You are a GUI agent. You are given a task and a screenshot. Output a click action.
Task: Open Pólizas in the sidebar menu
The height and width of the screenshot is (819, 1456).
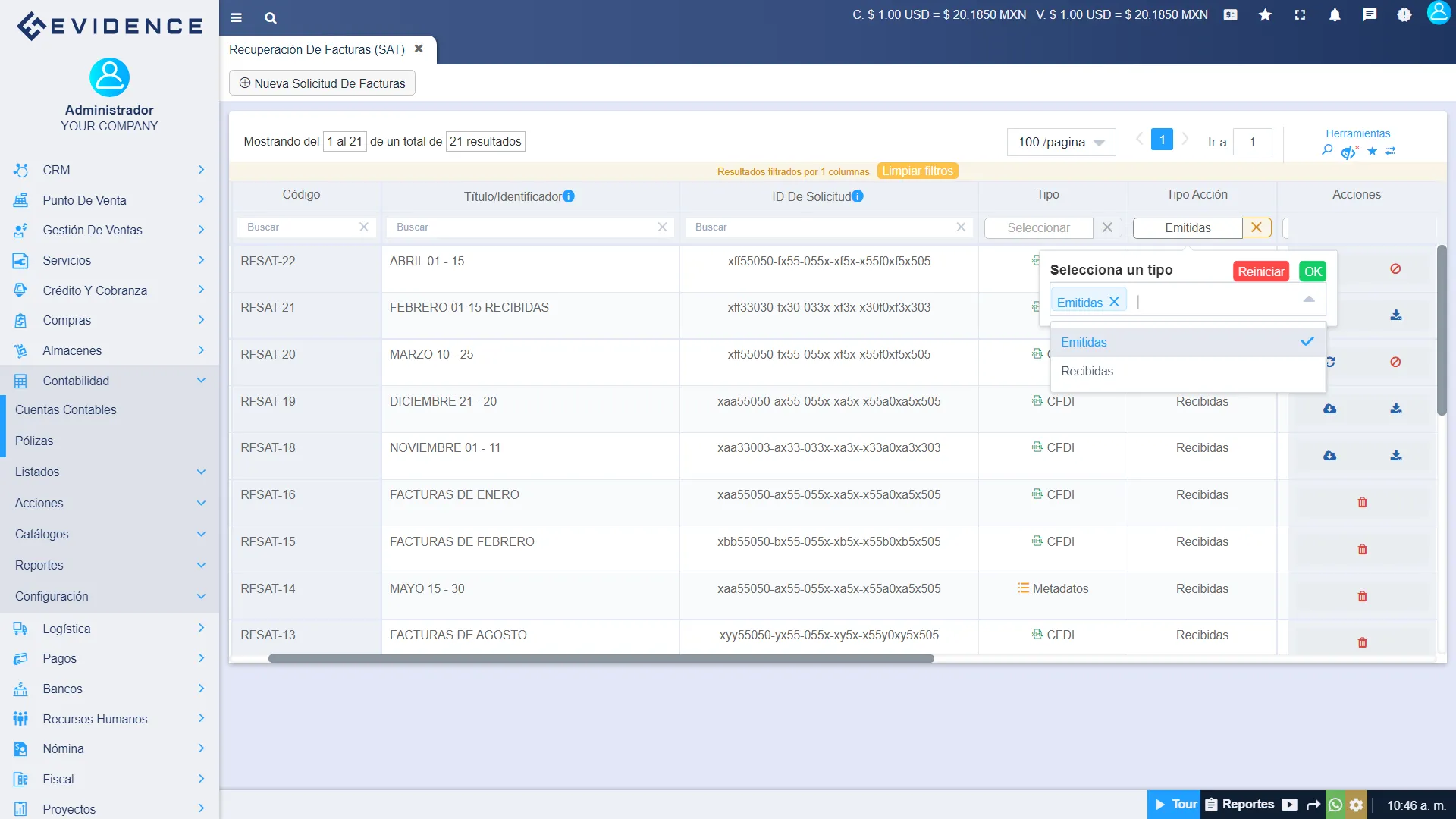[34, 441]
